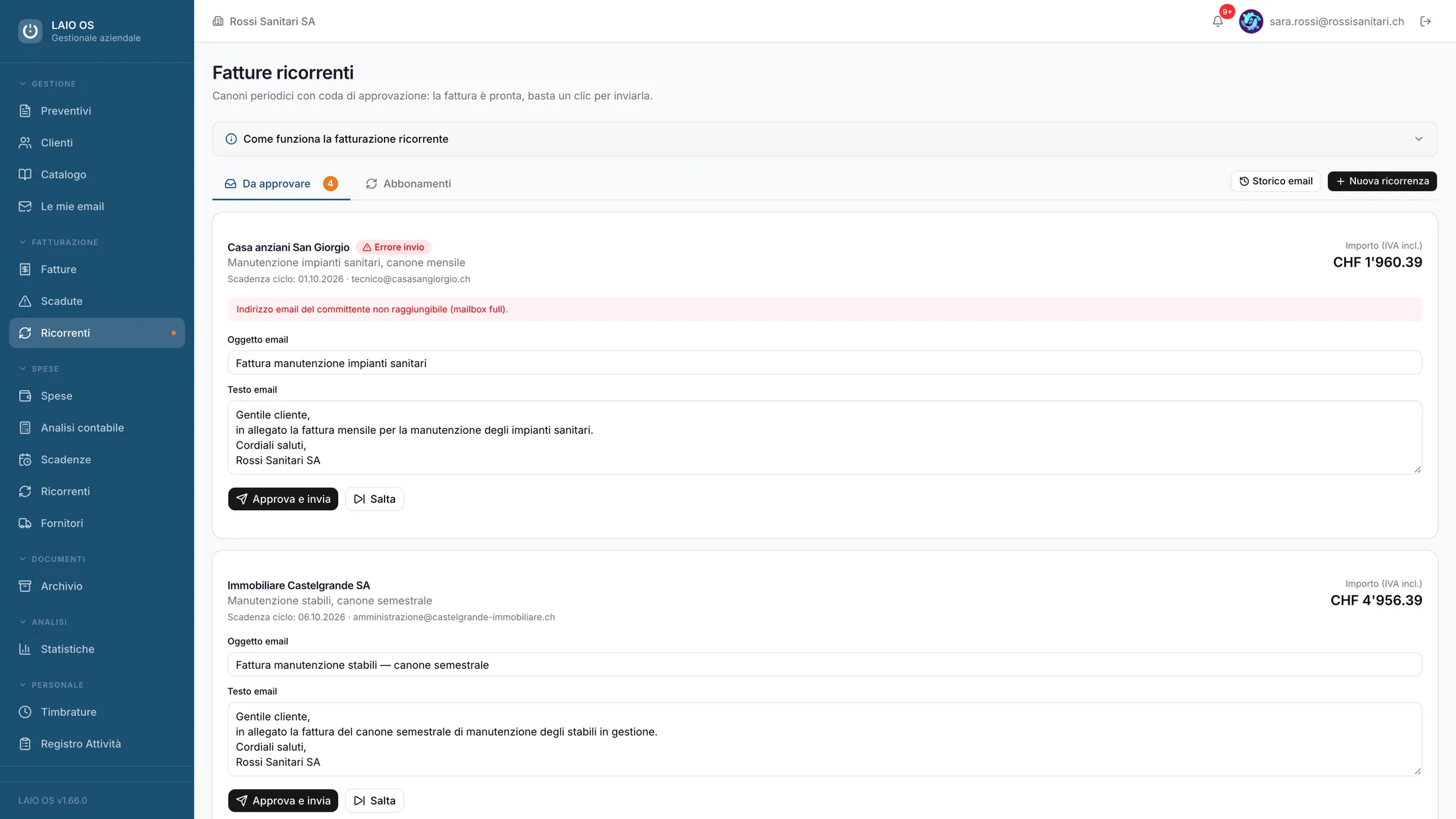This screenshot has height=819, width=1456.
Task: Open the notifications bell
Action: tap(1218, 21)
